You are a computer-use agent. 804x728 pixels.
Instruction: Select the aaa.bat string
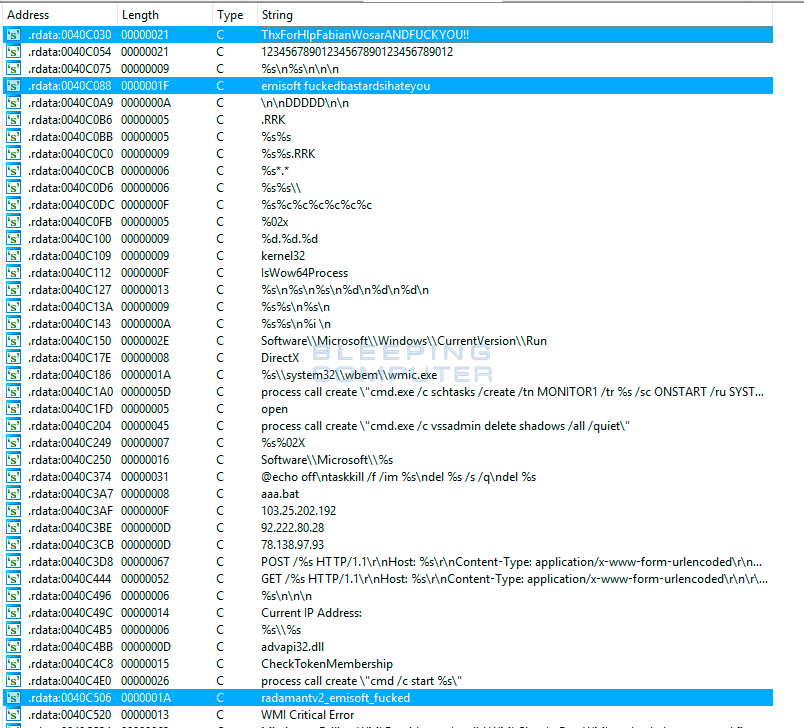point(280,494)
